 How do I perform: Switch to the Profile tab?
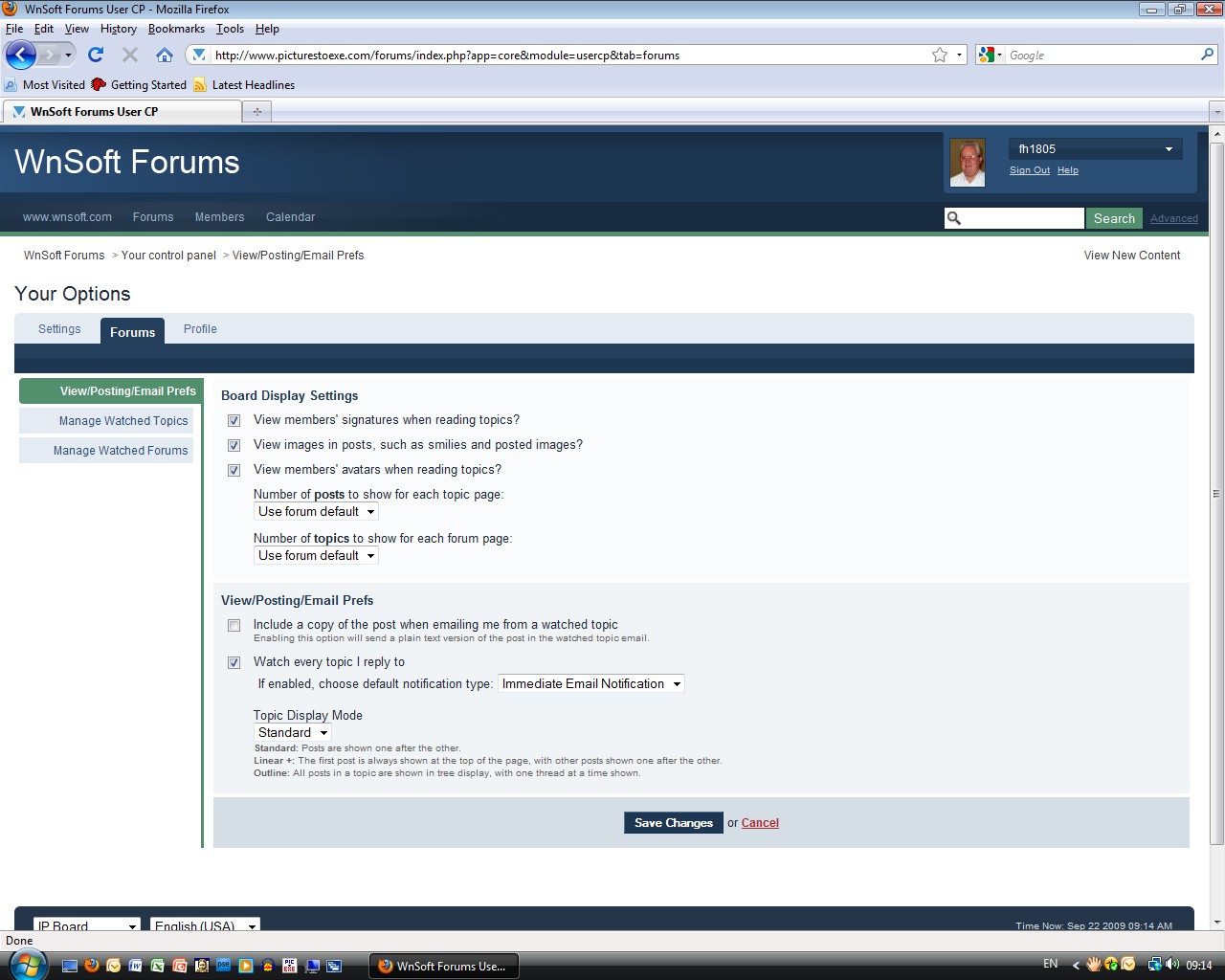[x=200, y=329]
